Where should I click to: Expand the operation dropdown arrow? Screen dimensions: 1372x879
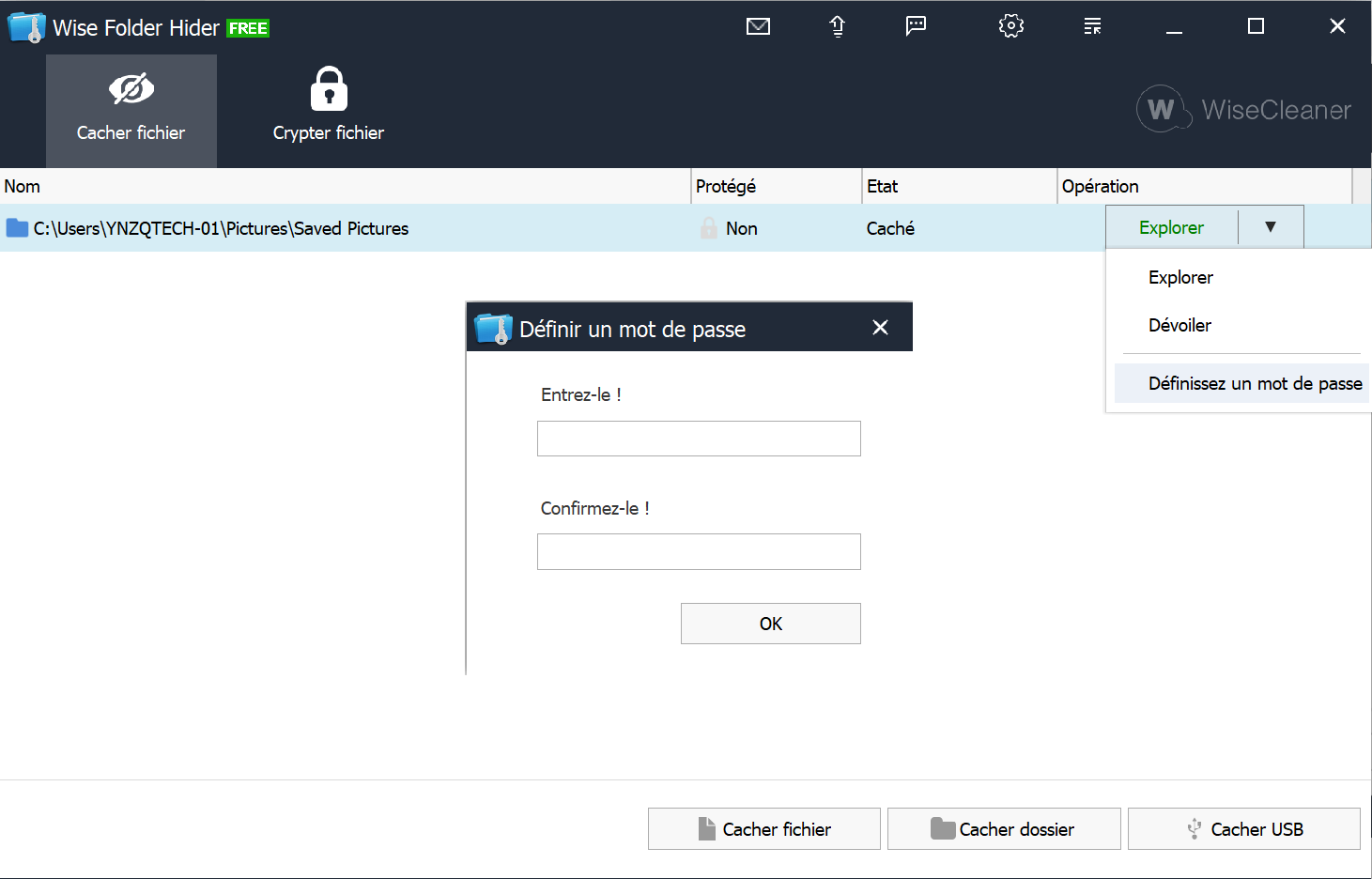[x=1271, y=227]
